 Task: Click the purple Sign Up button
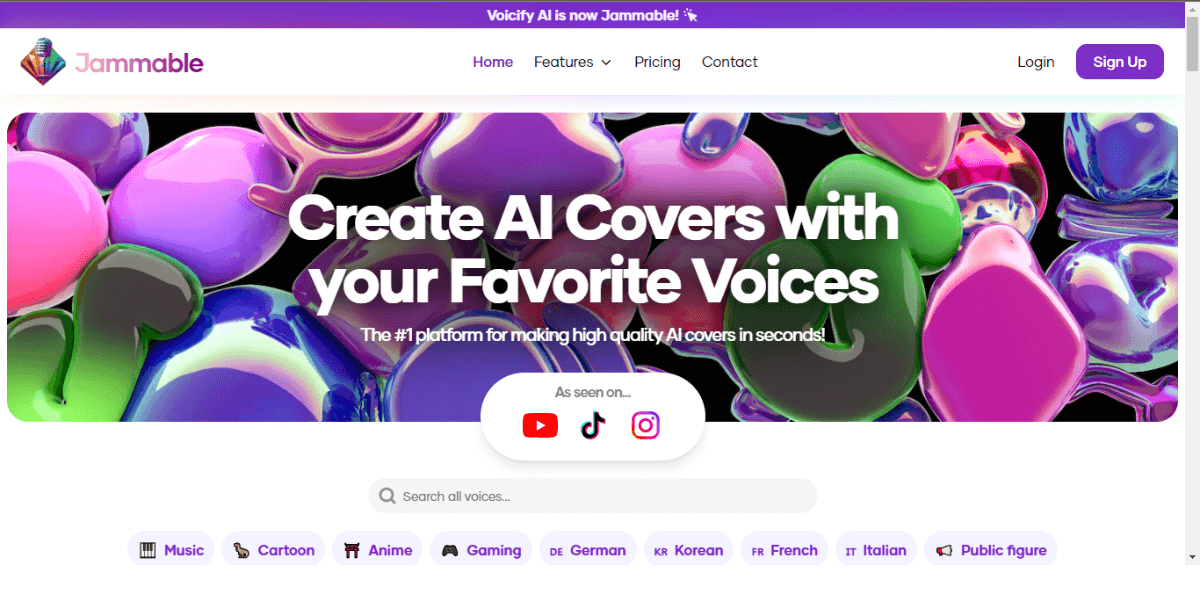[x=1120, y=62]
